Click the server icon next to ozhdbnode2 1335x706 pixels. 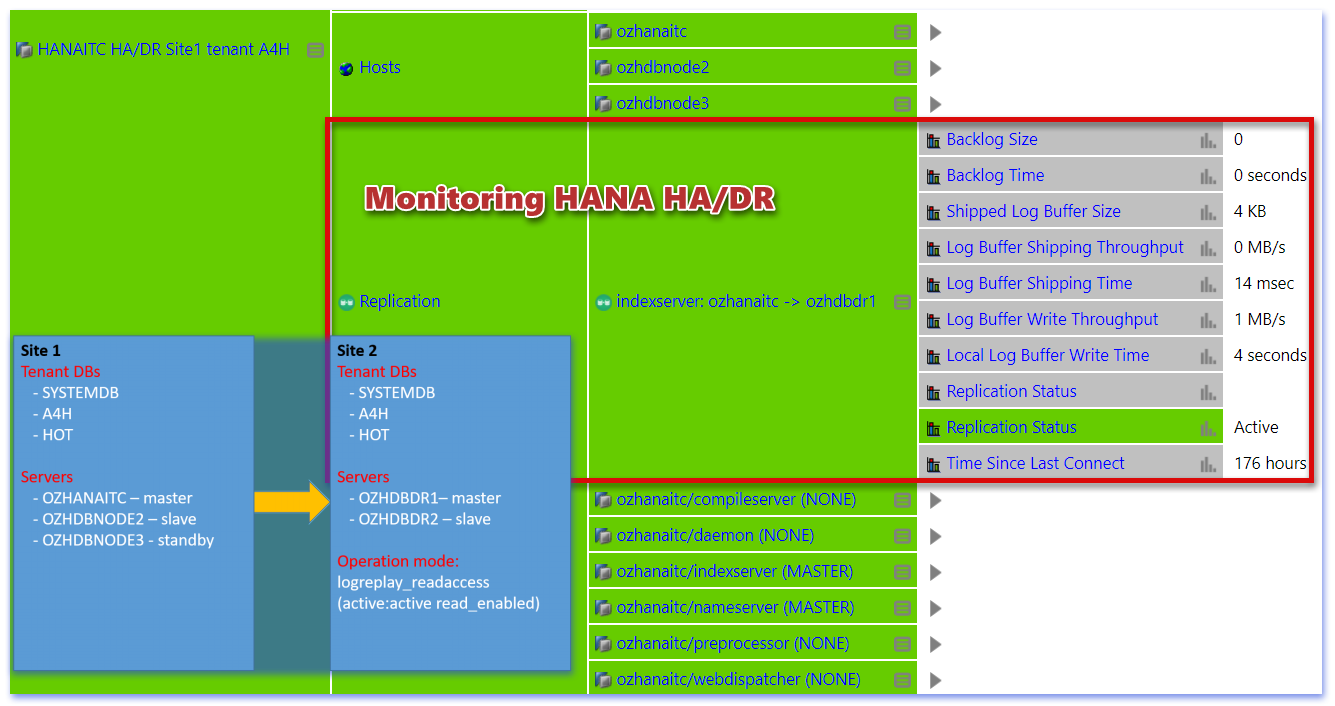pyautogui.click(x=604, y=67)
